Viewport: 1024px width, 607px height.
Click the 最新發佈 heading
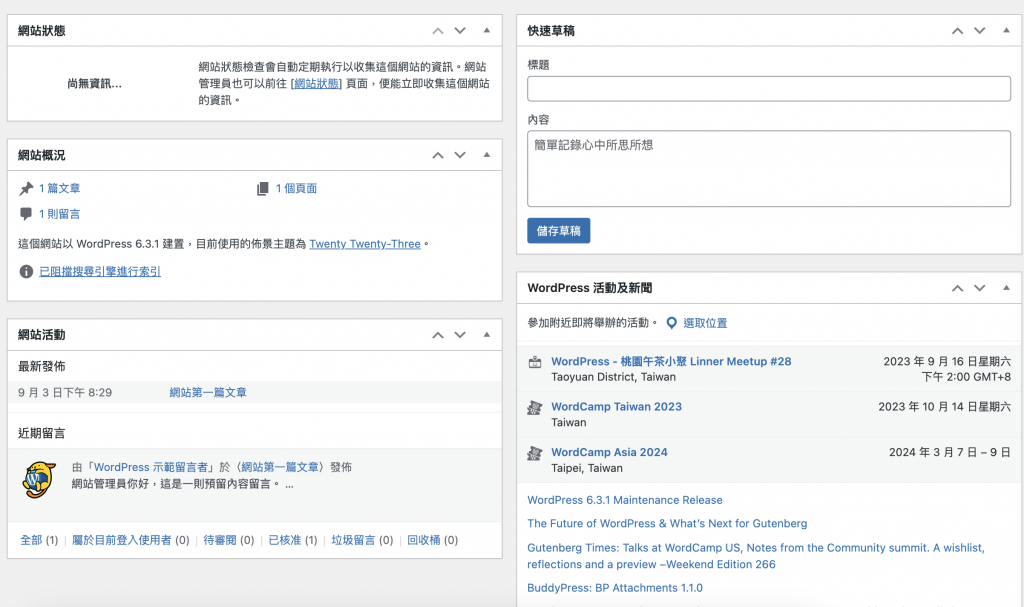(x=42, y=366)
